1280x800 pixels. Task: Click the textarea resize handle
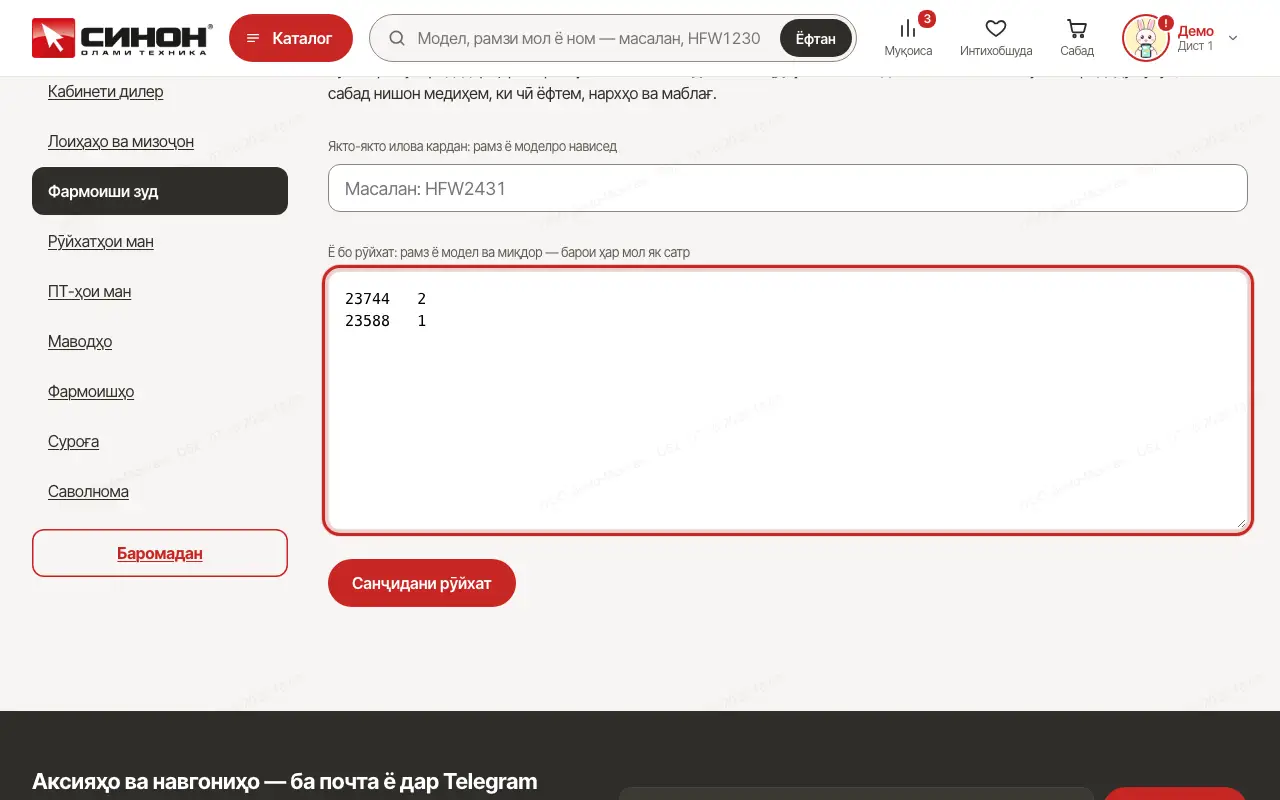pyautogui.click(x=1241, y=523)
